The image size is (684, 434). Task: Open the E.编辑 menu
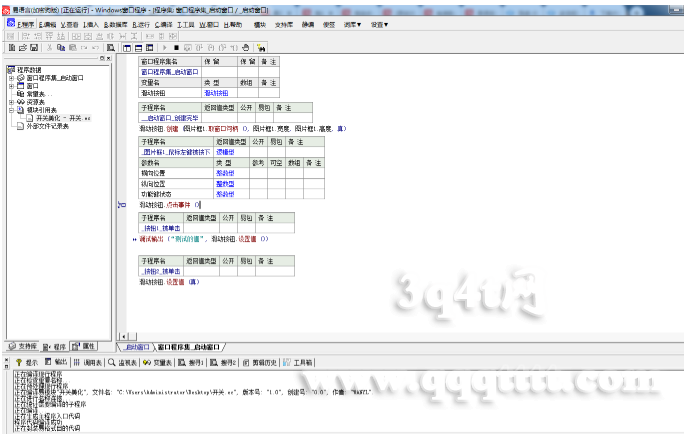(x=48, y=25)
